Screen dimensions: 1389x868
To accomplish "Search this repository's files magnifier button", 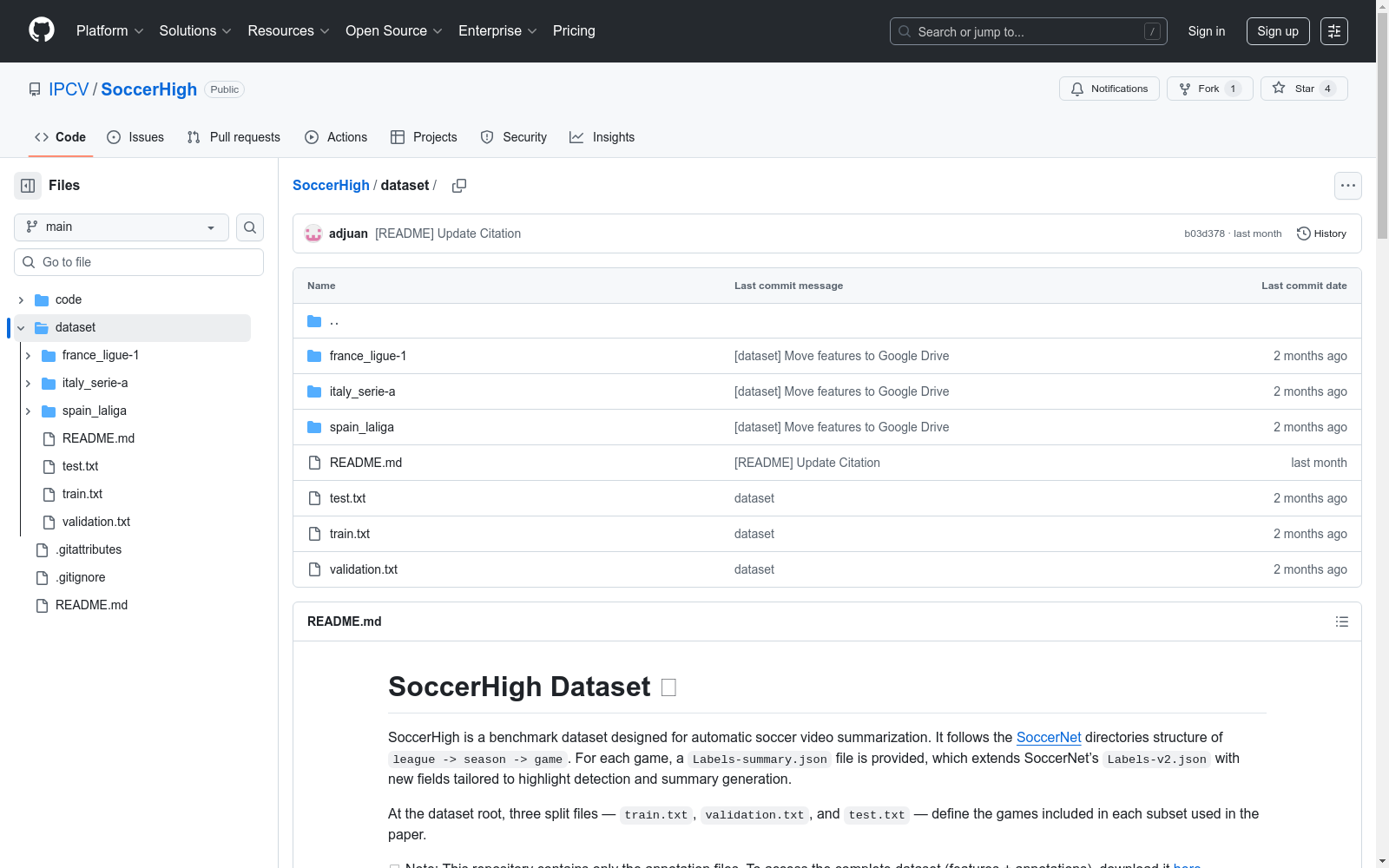I will pos(250,227).
